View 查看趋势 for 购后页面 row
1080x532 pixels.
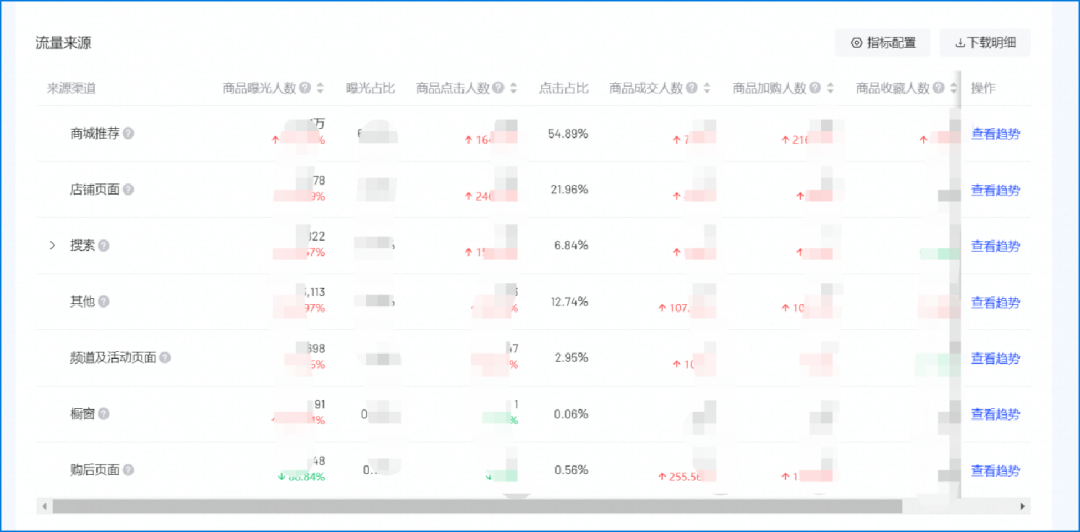coord(995,471)
